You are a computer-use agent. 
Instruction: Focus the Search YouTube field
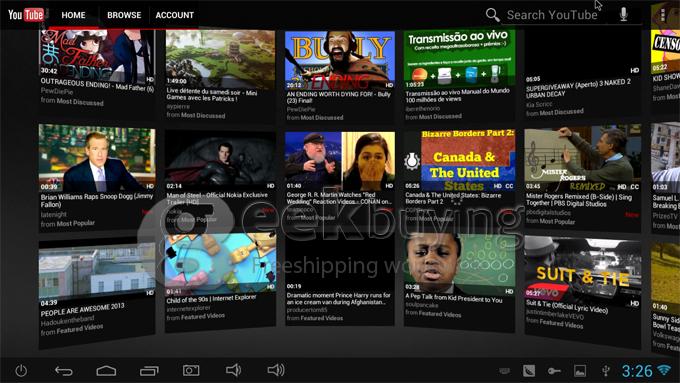tap(552, 15)
